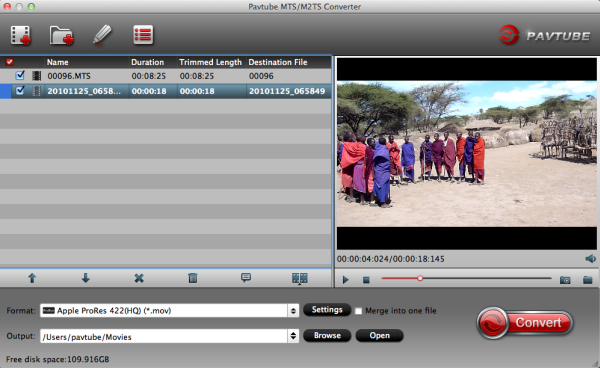Click trimmed length 00:08:25 cell
The height and width of the screenshot is (368, 600).
[197, 76]
